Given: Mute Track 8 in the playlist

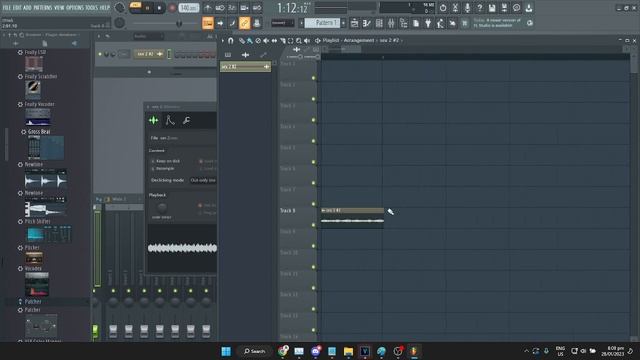Looking at the screenshot, I should tap(313, 225).
